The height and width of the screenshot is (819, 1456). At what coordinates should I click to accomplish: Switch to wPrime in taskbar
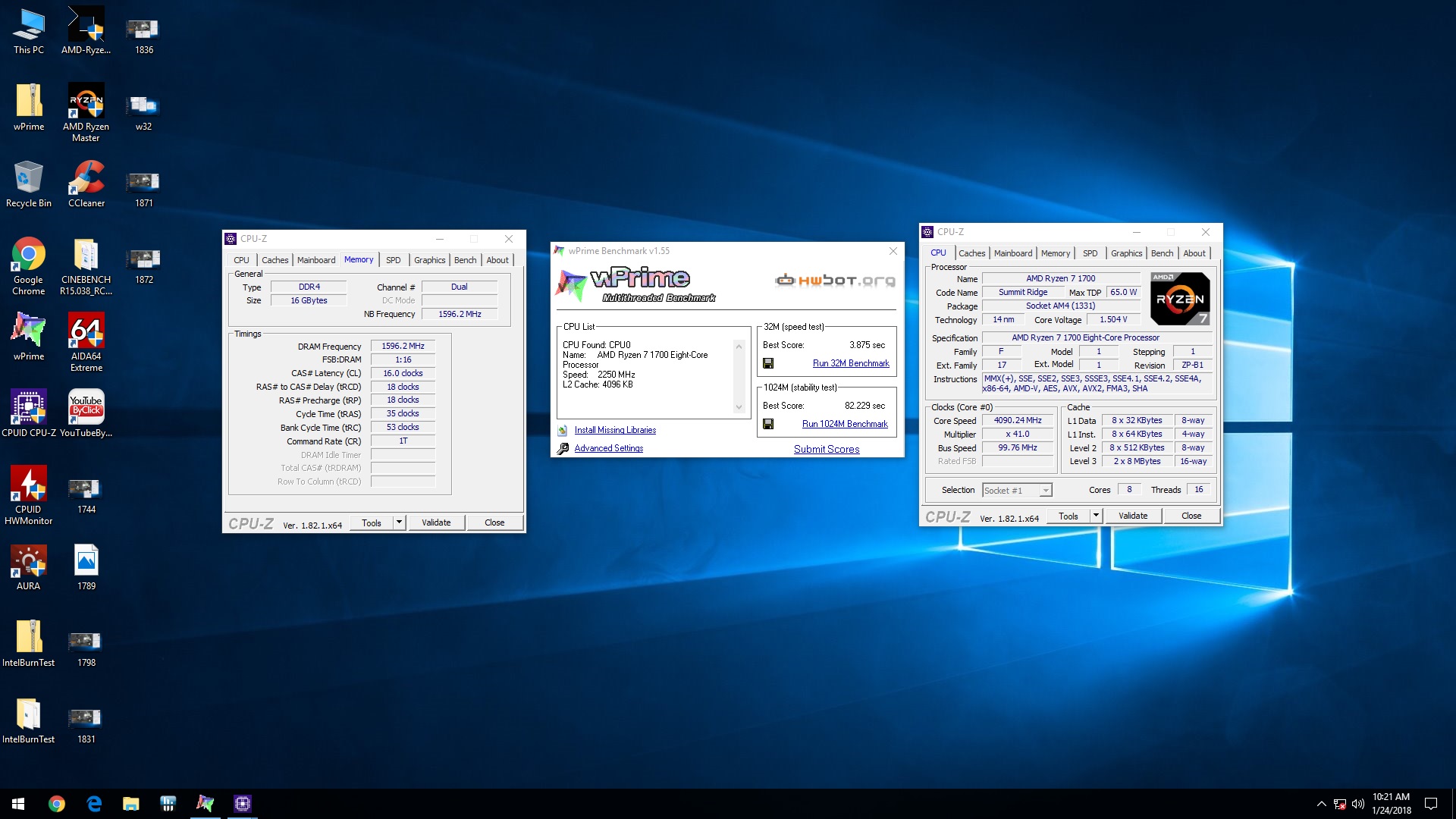click(x=205, y=804)
